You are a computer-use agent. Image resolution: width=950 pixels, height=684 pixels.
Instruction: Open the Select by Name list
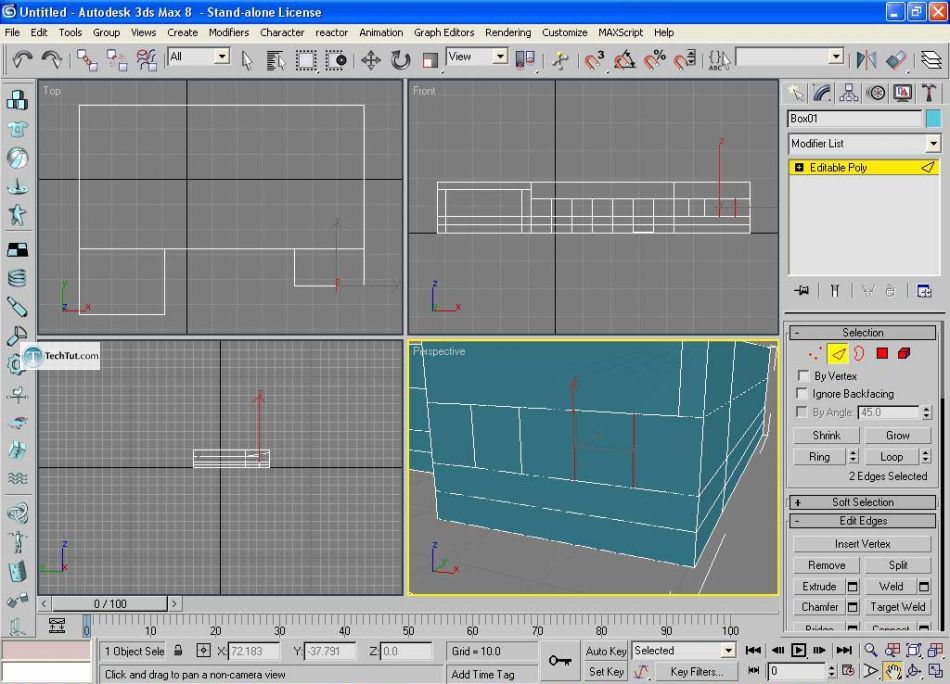click(276, 60)
